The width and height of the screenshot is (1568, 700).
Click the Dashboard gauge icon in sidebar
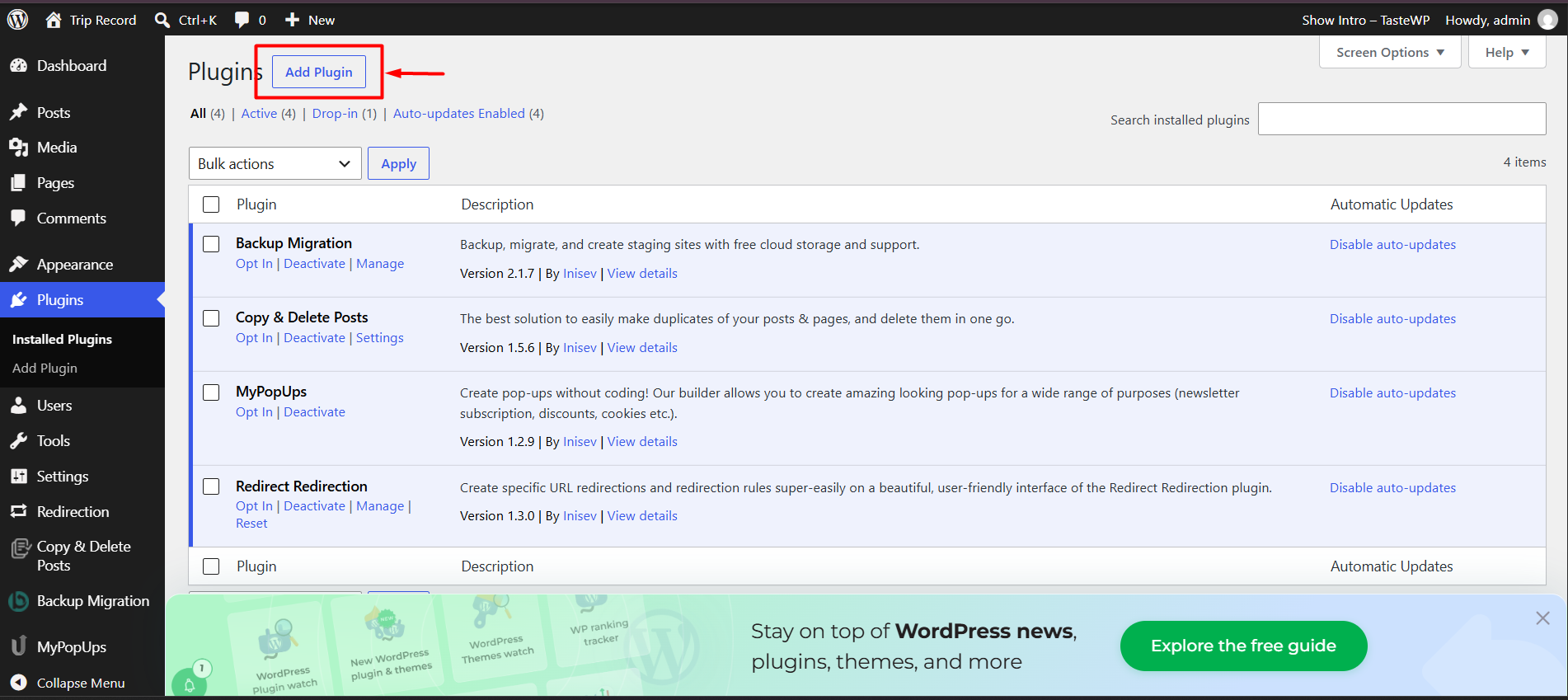(x=18, y=66)
